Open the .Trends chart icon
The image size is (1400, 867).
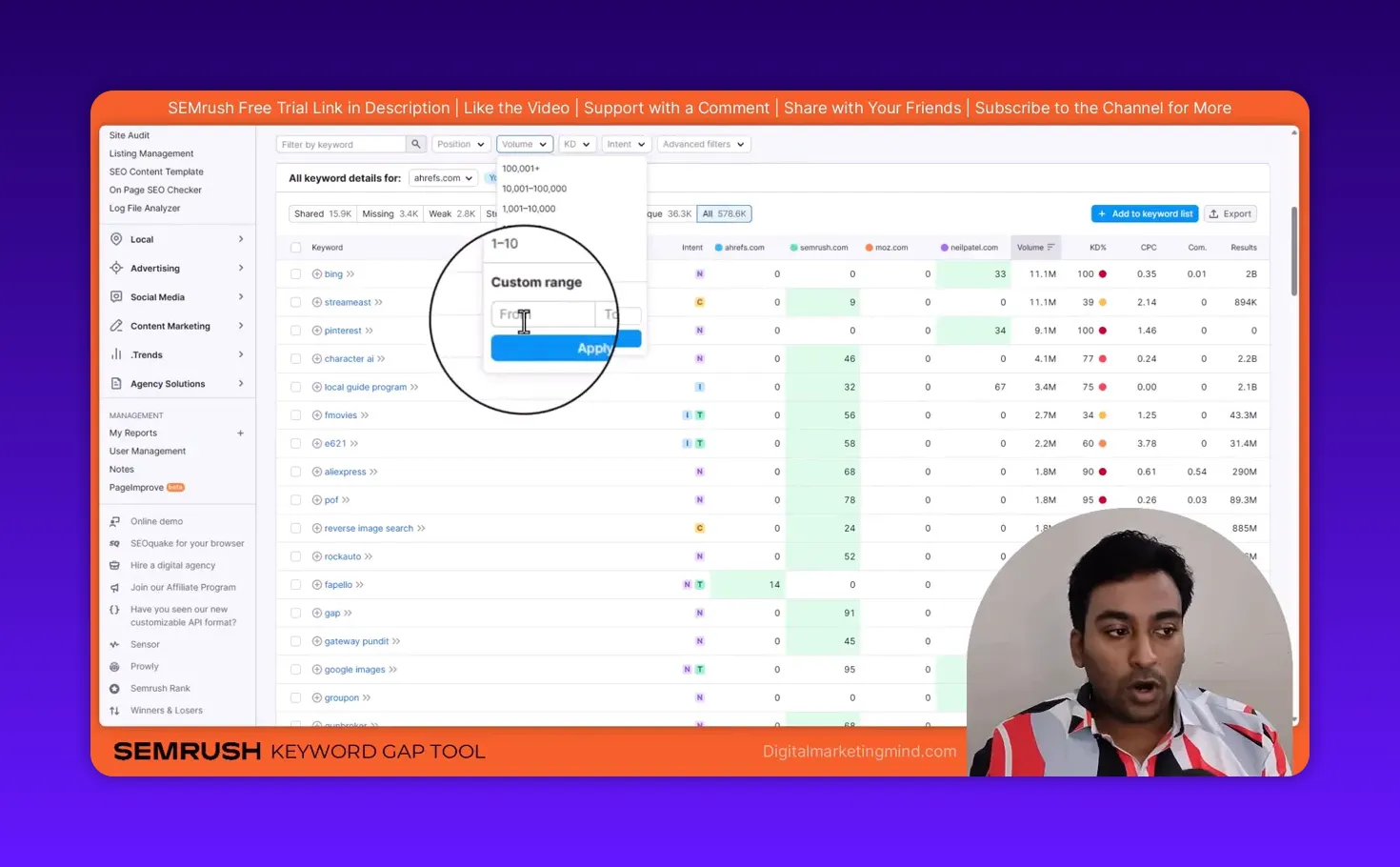coord(117,354)
